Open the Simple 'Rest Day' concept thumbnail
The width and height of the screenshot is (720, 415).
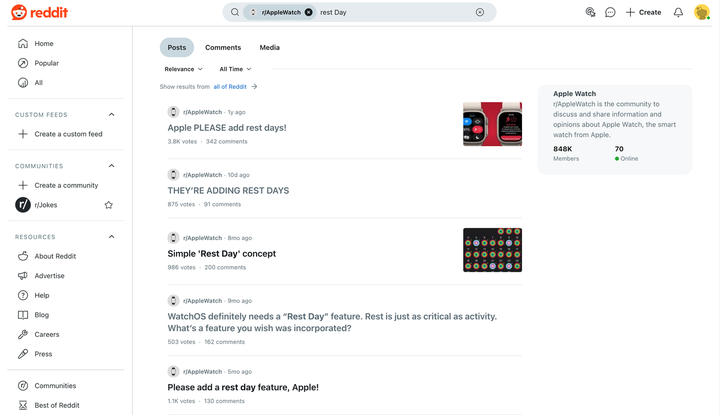pos(492,250)
